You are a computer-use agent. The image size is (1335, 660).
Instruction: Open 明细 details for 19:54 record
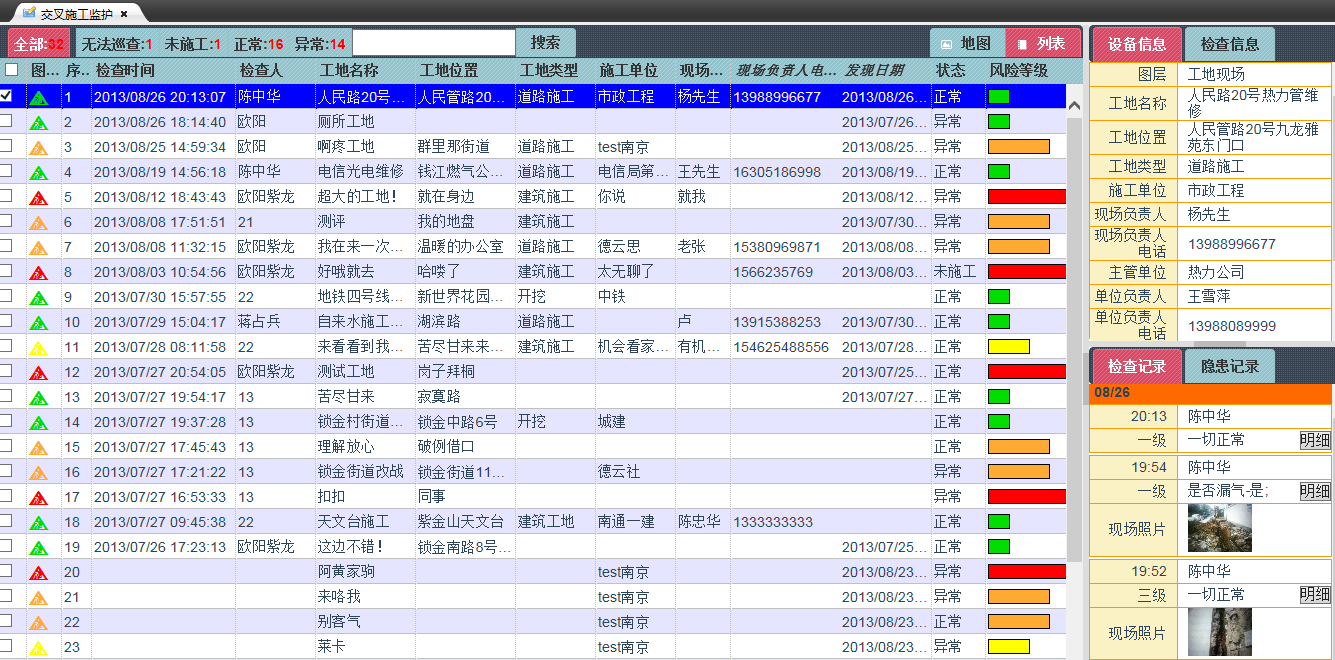[x=1315, y=491]
